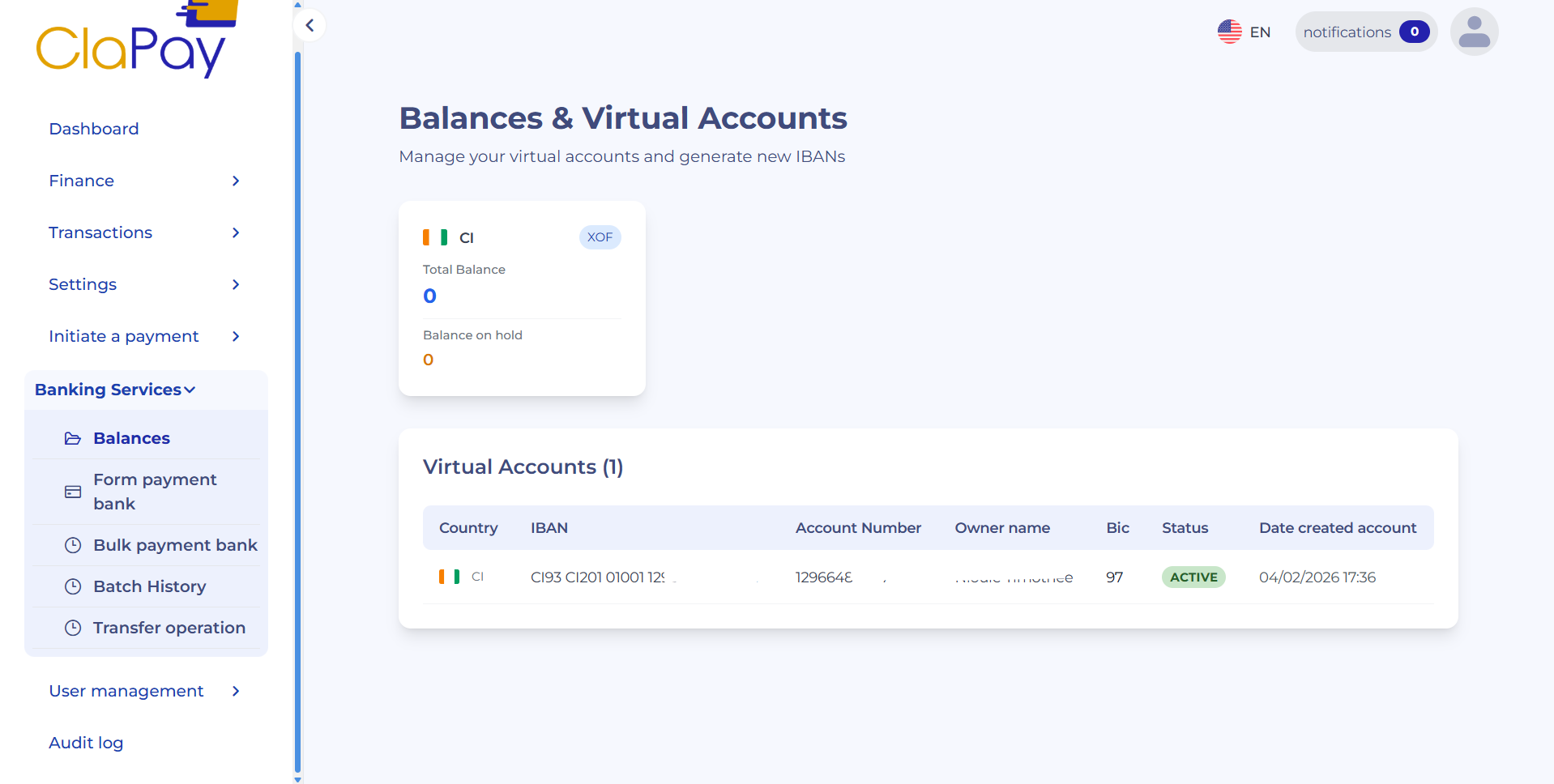The image size is (1554, 784).
Task: Open the Dashboard page
Action: (x=93, y=129)
